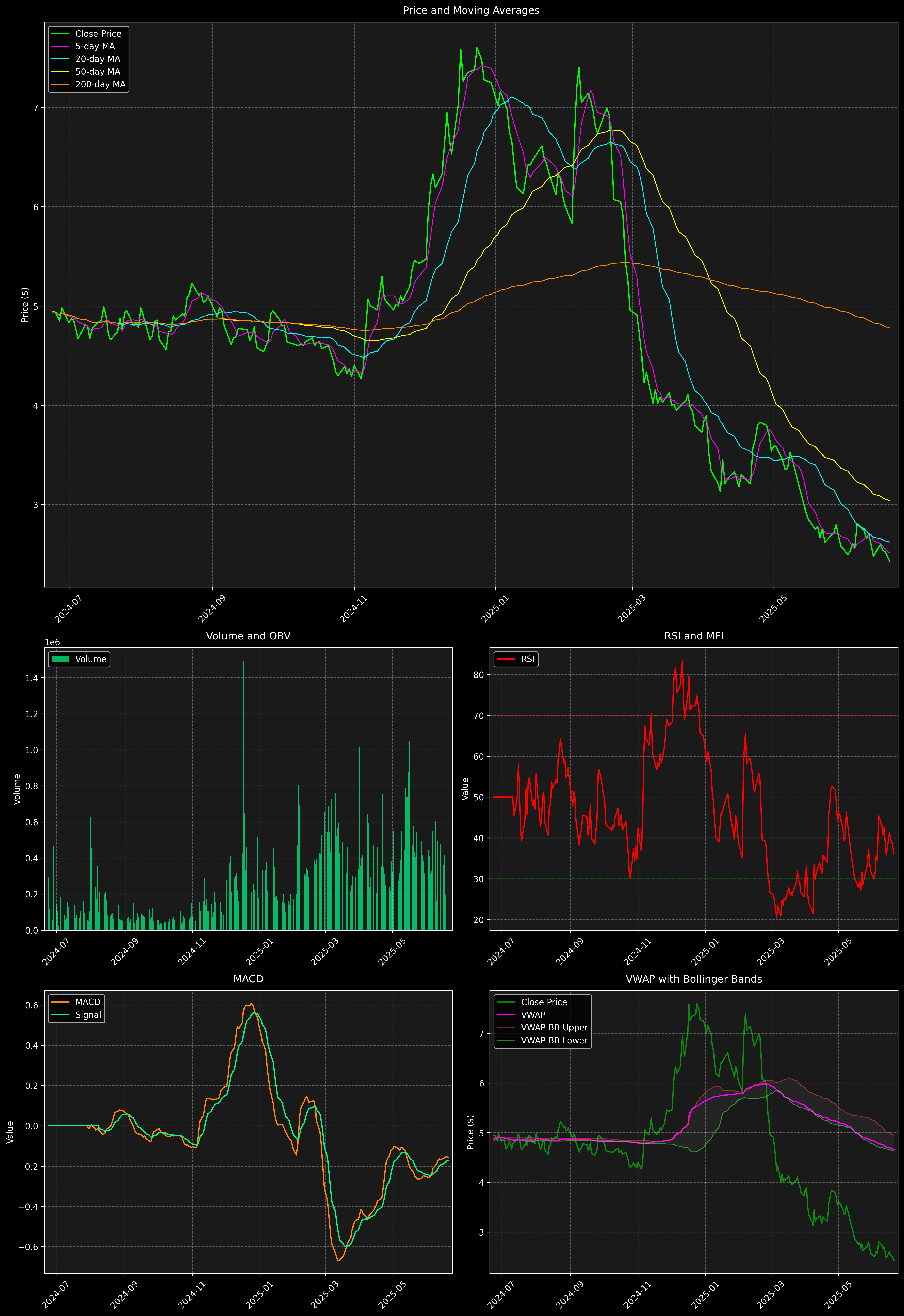Click 'Value' axis label of MACD chart
Viewport: 904px width, 1316px height.
[x=10, y=1132]
